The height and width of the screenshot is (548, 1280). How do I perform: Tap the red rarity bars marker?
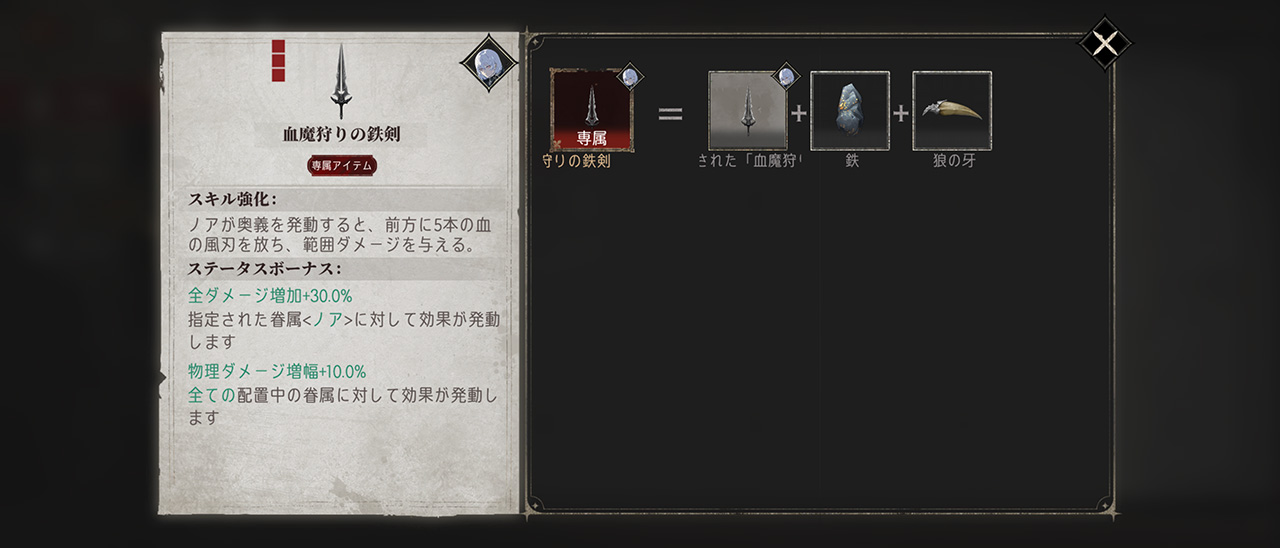pyautogui.click(x=278, y=60)
